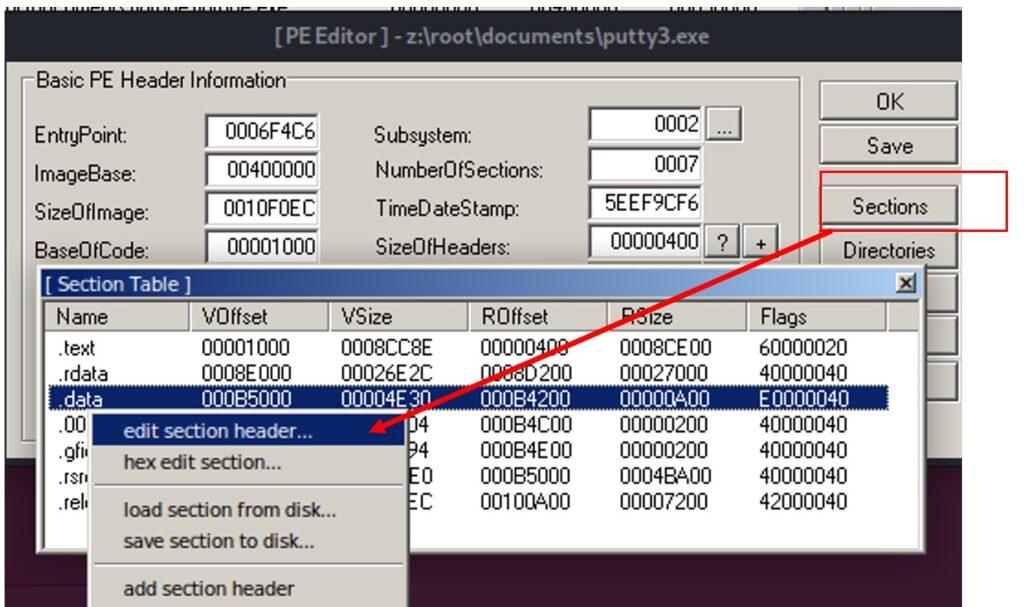Sort by the Name column header

pyautogui.click(x=118, y=317)
